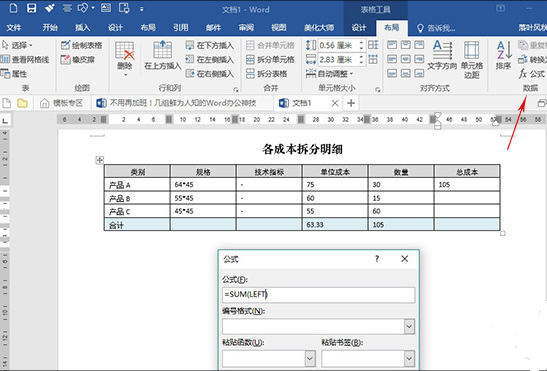Click the 排序 (Sort) button

(503, 55)
